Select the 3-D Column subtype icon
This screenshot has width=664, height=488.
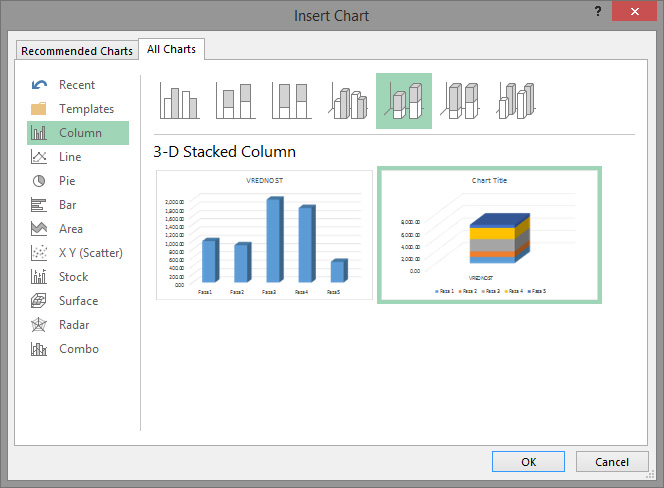(x=516, y=101)
